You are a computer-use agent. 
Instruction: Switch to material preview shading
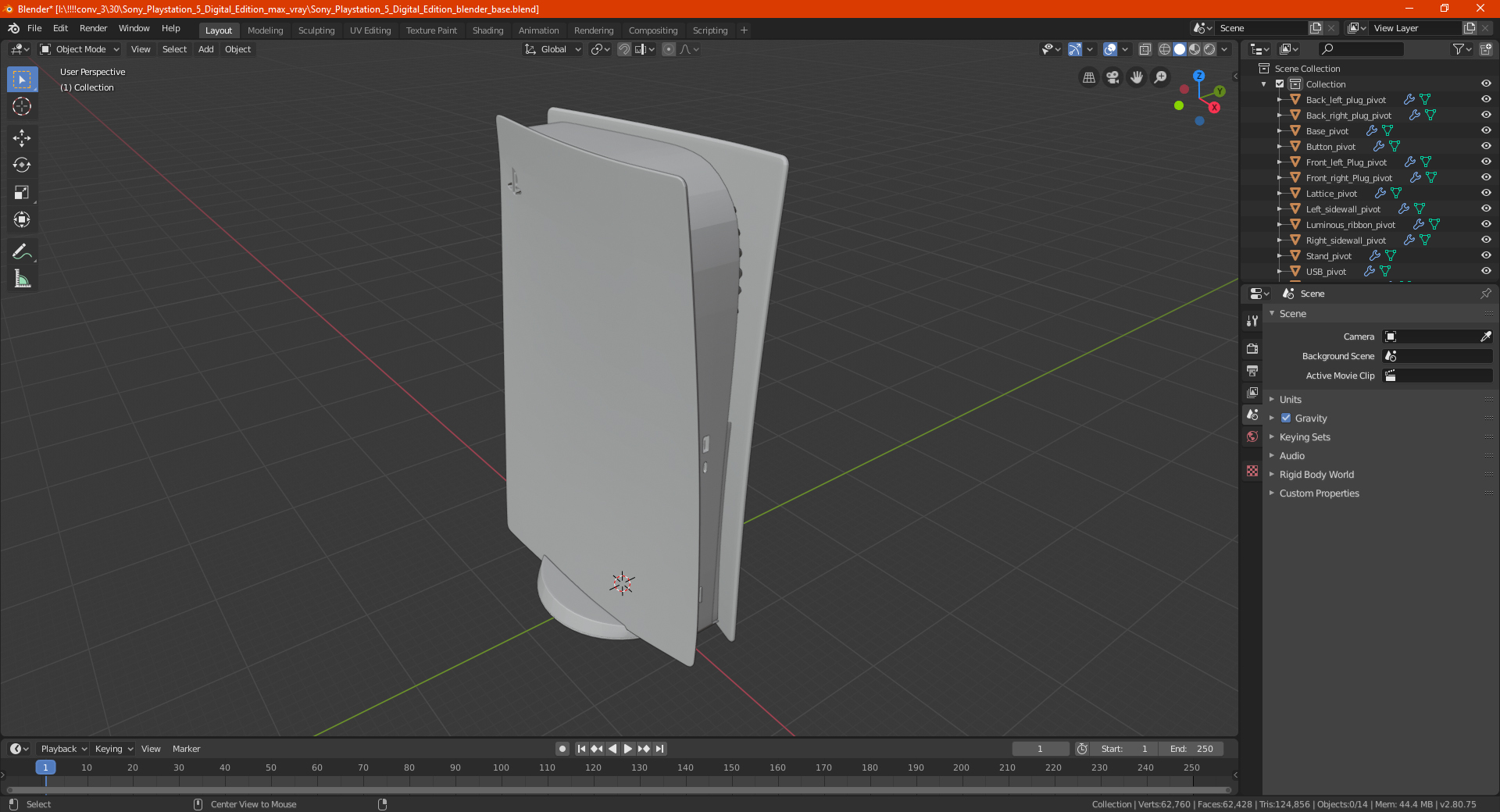pyautogui.click(x=1195, y=49)
